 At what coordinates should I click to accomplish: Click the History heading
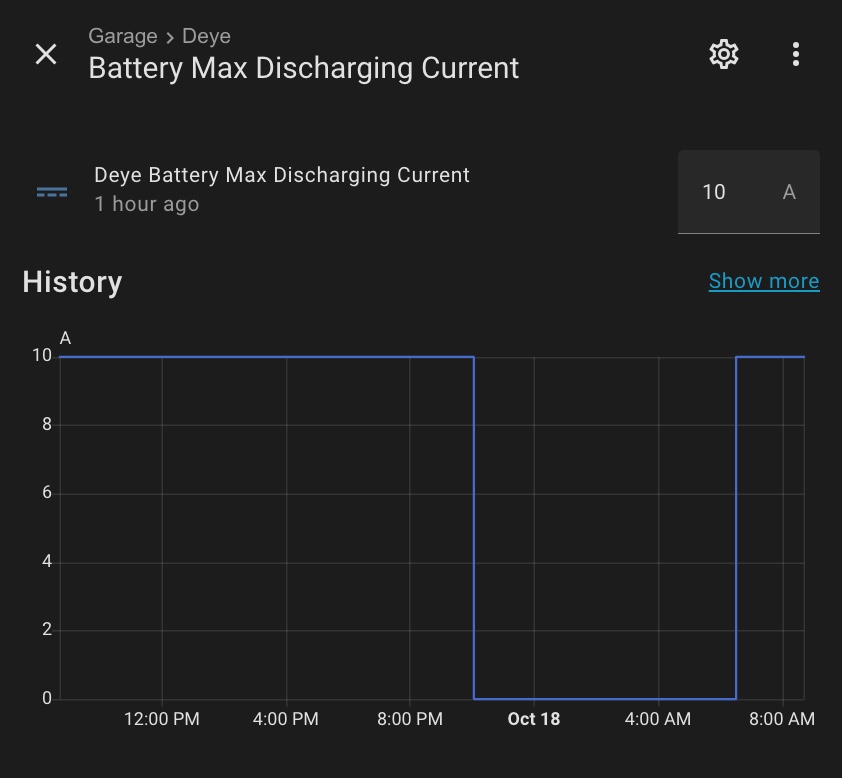pyautogui.click(x=72, y=282)
